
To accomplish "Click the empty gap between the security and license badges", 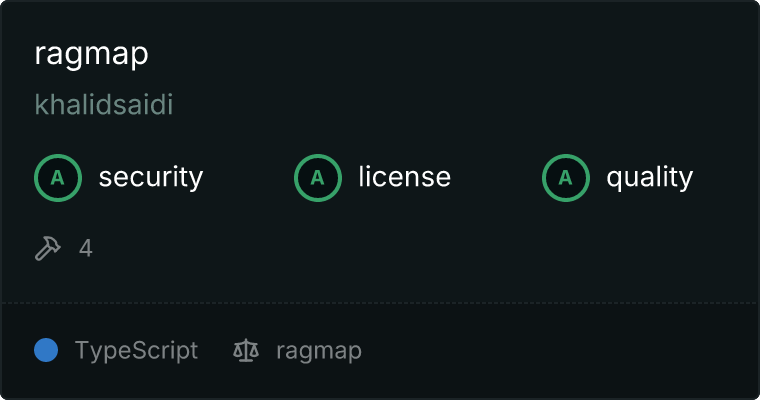I will (249, 178).
